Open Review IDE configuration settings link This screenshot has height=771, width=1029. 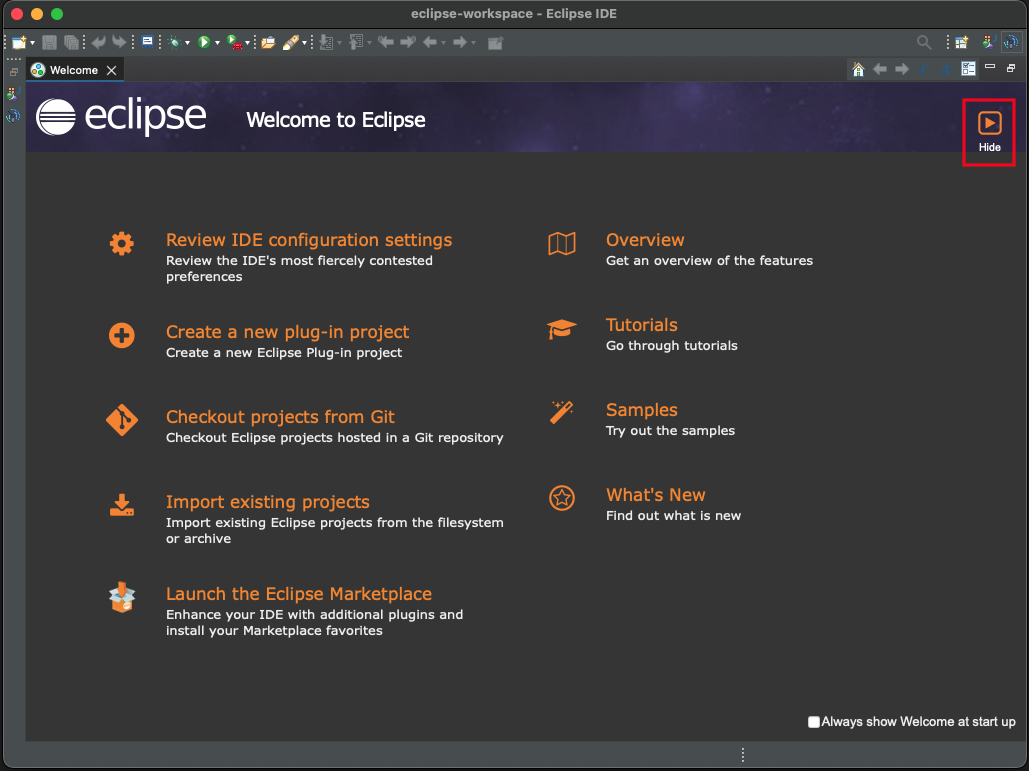308,240
